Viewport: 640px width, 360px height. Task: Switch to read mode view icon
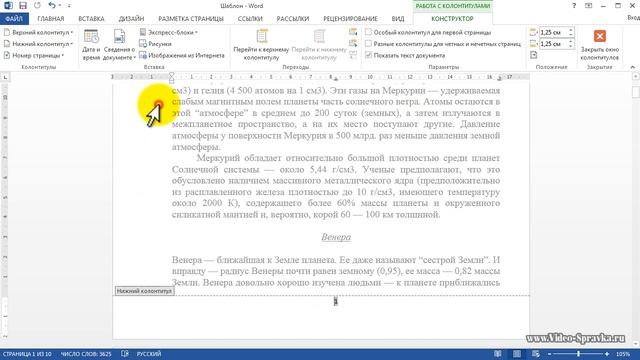pyautogui.click(x=498, y=354)
